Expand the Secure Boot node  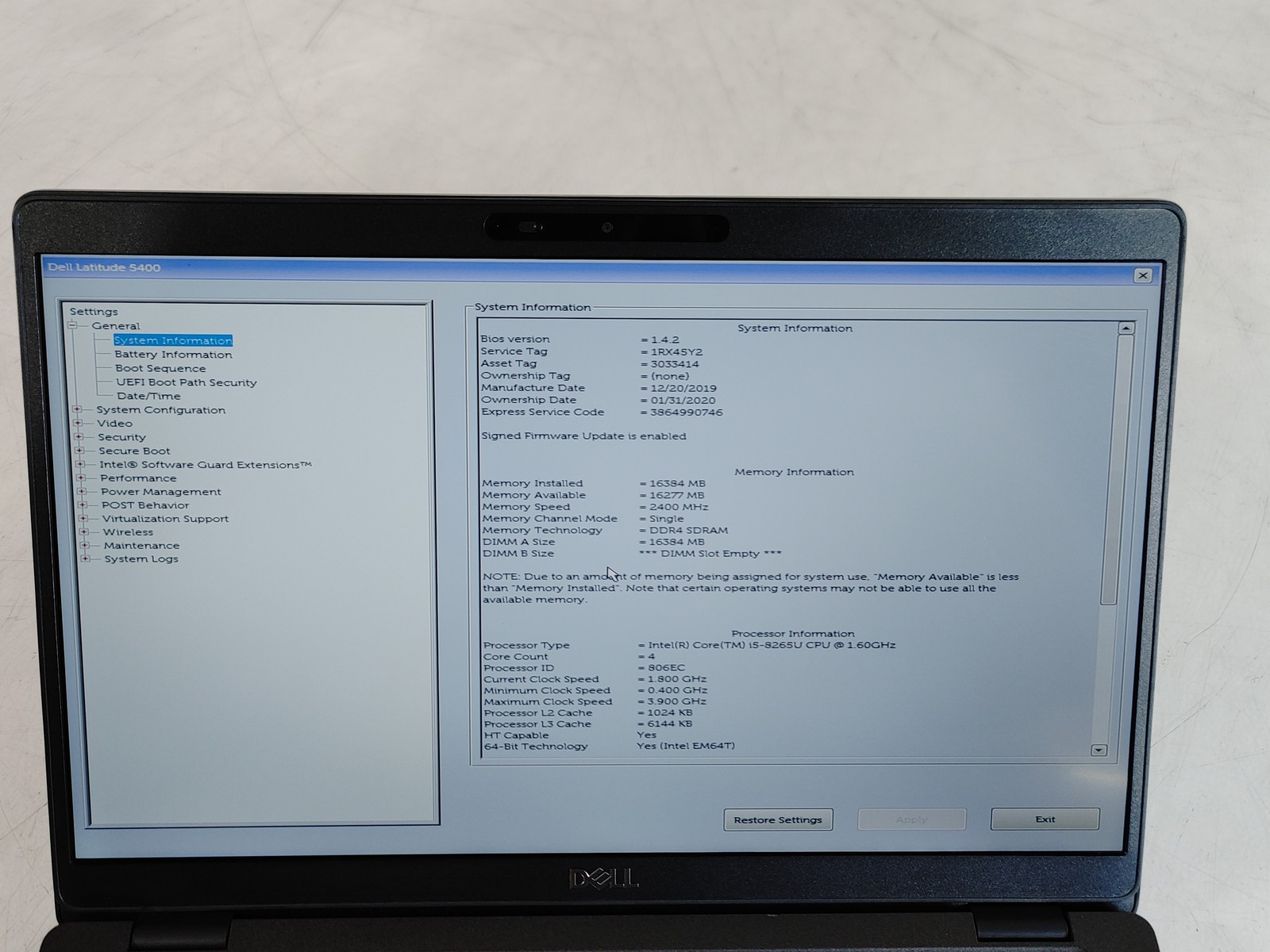click(x=79, y=451)
